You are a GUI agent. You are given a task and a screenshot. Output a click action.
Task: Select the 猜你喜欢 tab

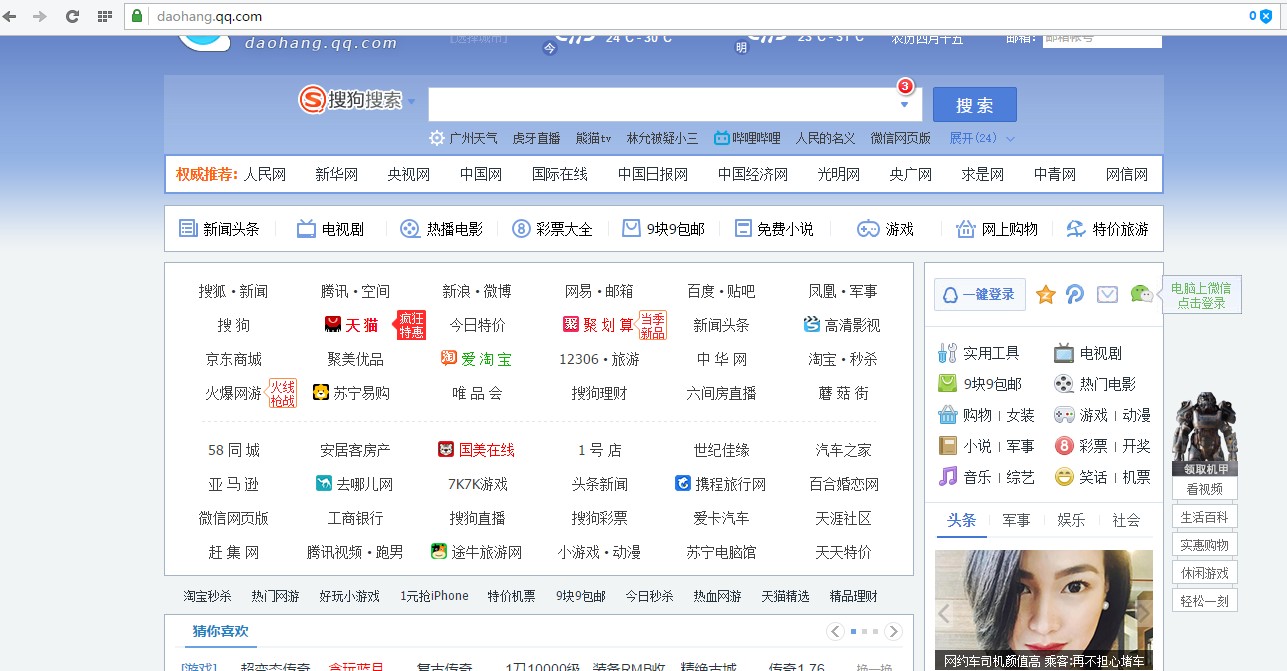220,631
